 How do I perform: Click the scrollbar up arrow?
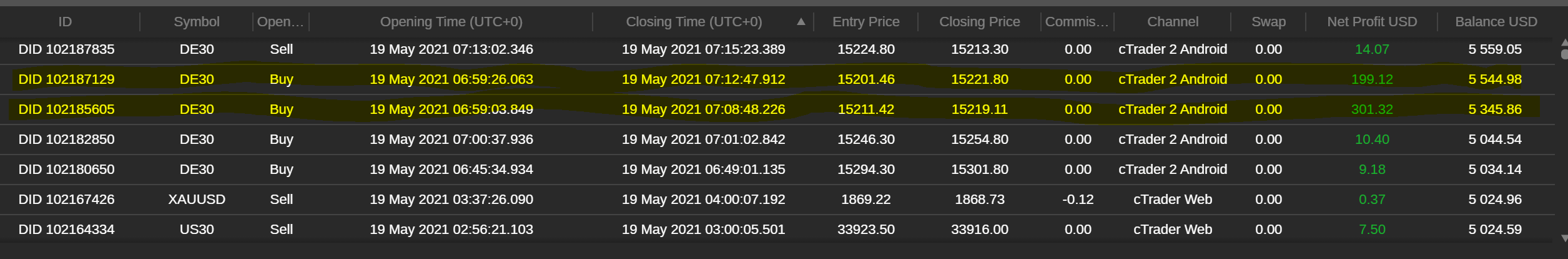(x=1564, y=43)
